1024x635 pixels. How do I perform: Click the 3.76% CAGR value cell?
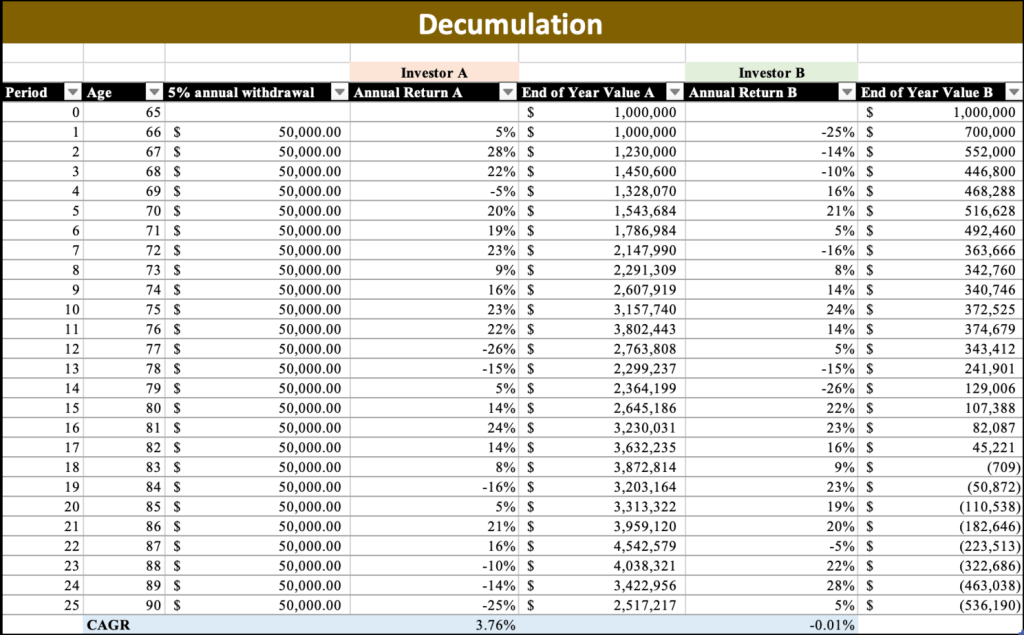(x=434, y=625)
